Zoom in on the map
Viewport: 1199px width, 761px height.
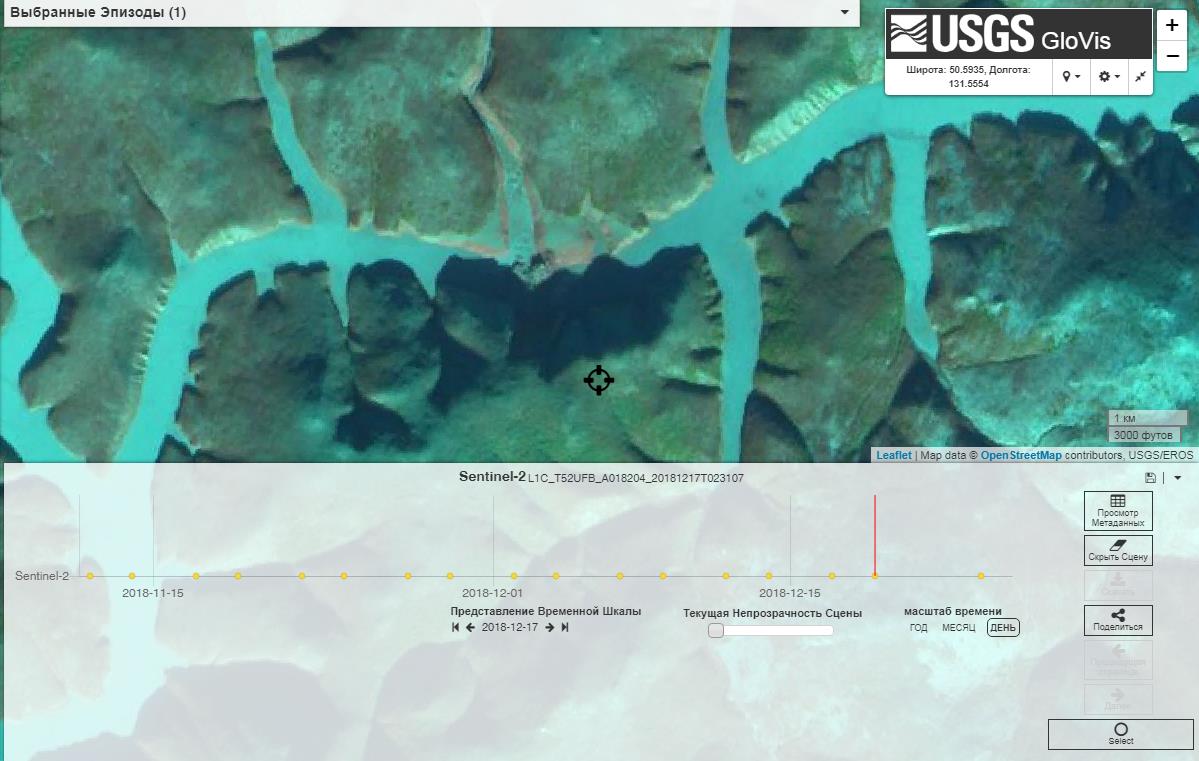tap(1172, 25)
